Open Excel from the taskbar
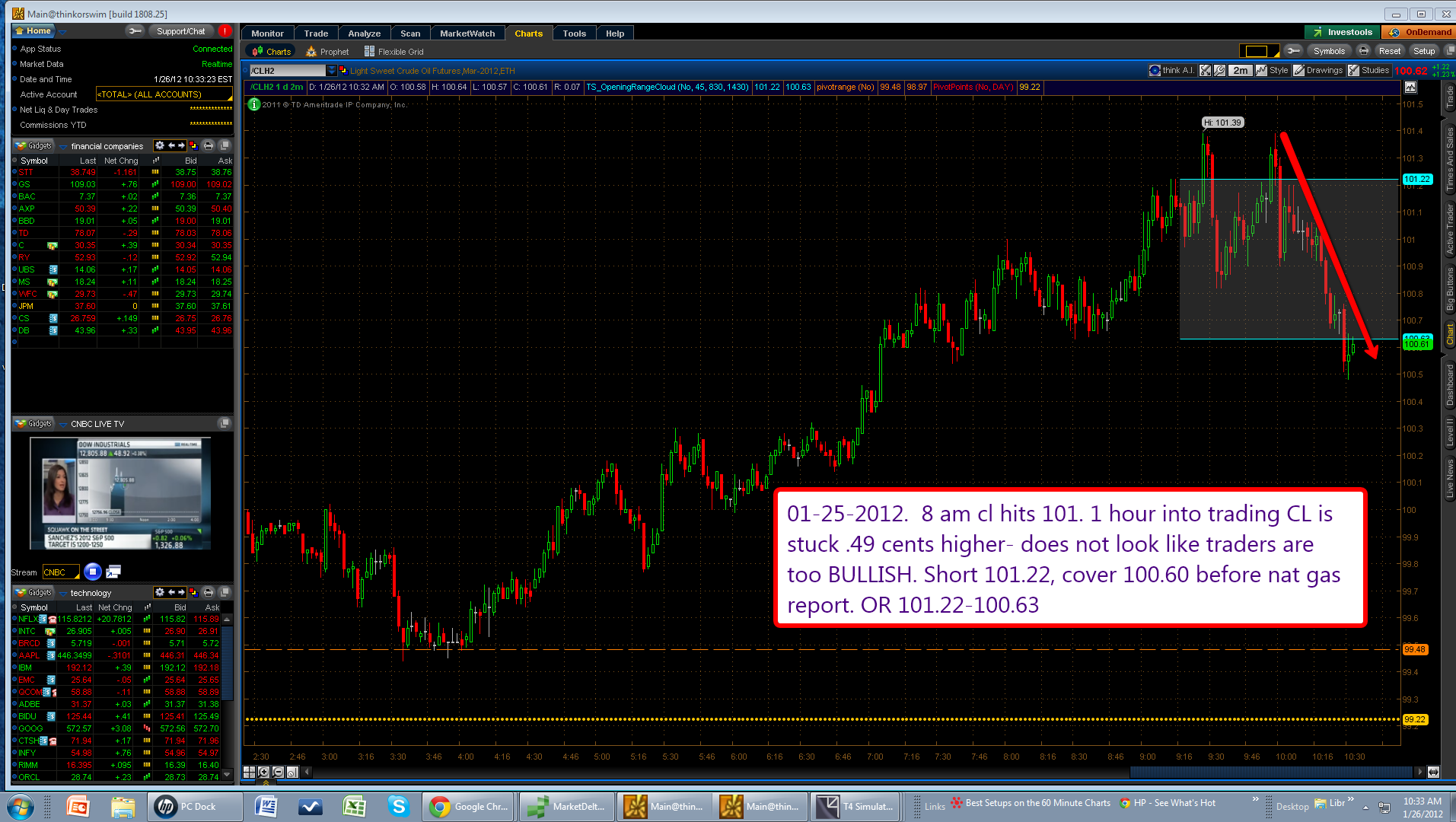 coord(354,806)
